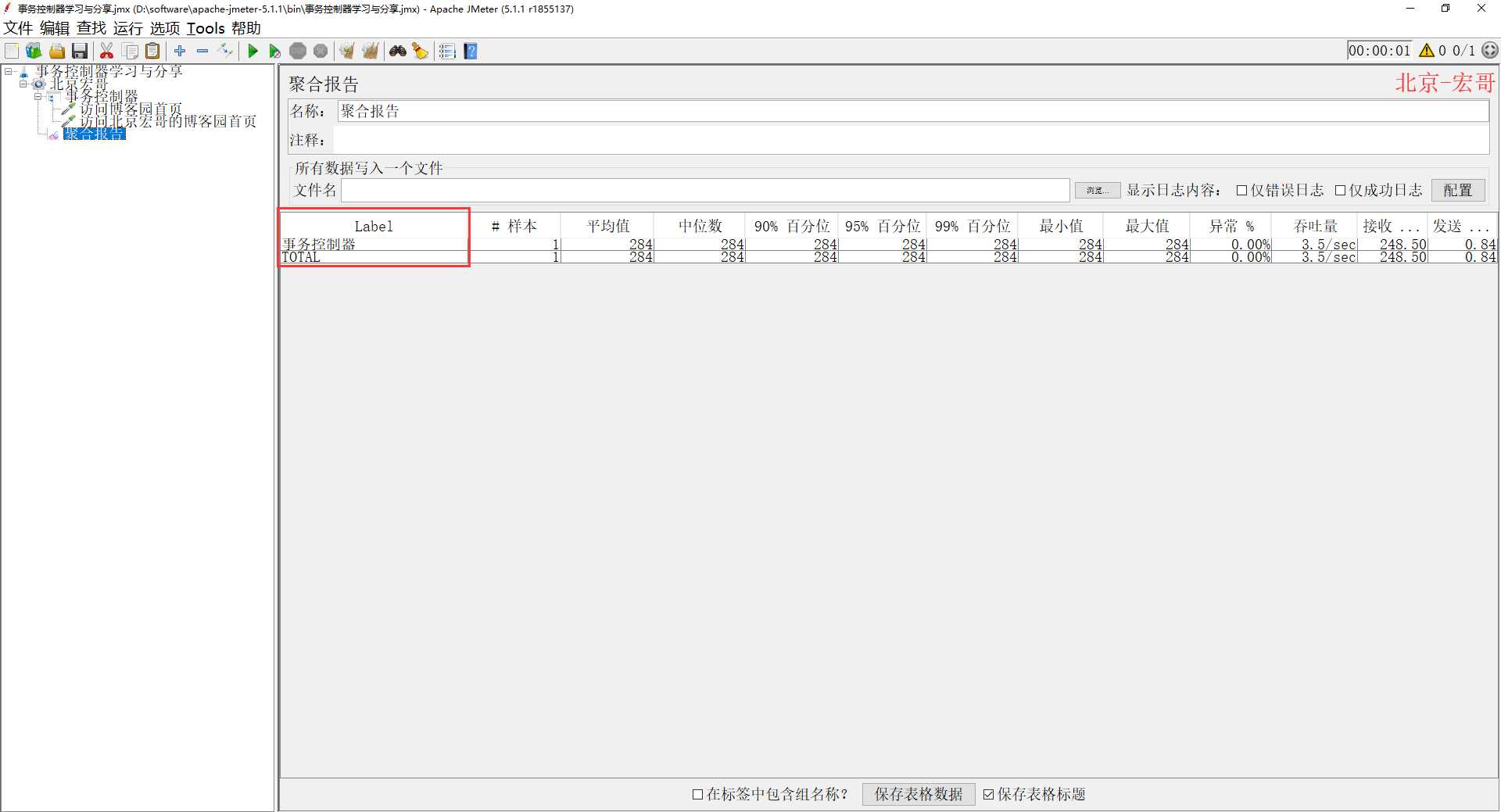
Task: Click the 名称 input field
Action: [x=913, y=111]
